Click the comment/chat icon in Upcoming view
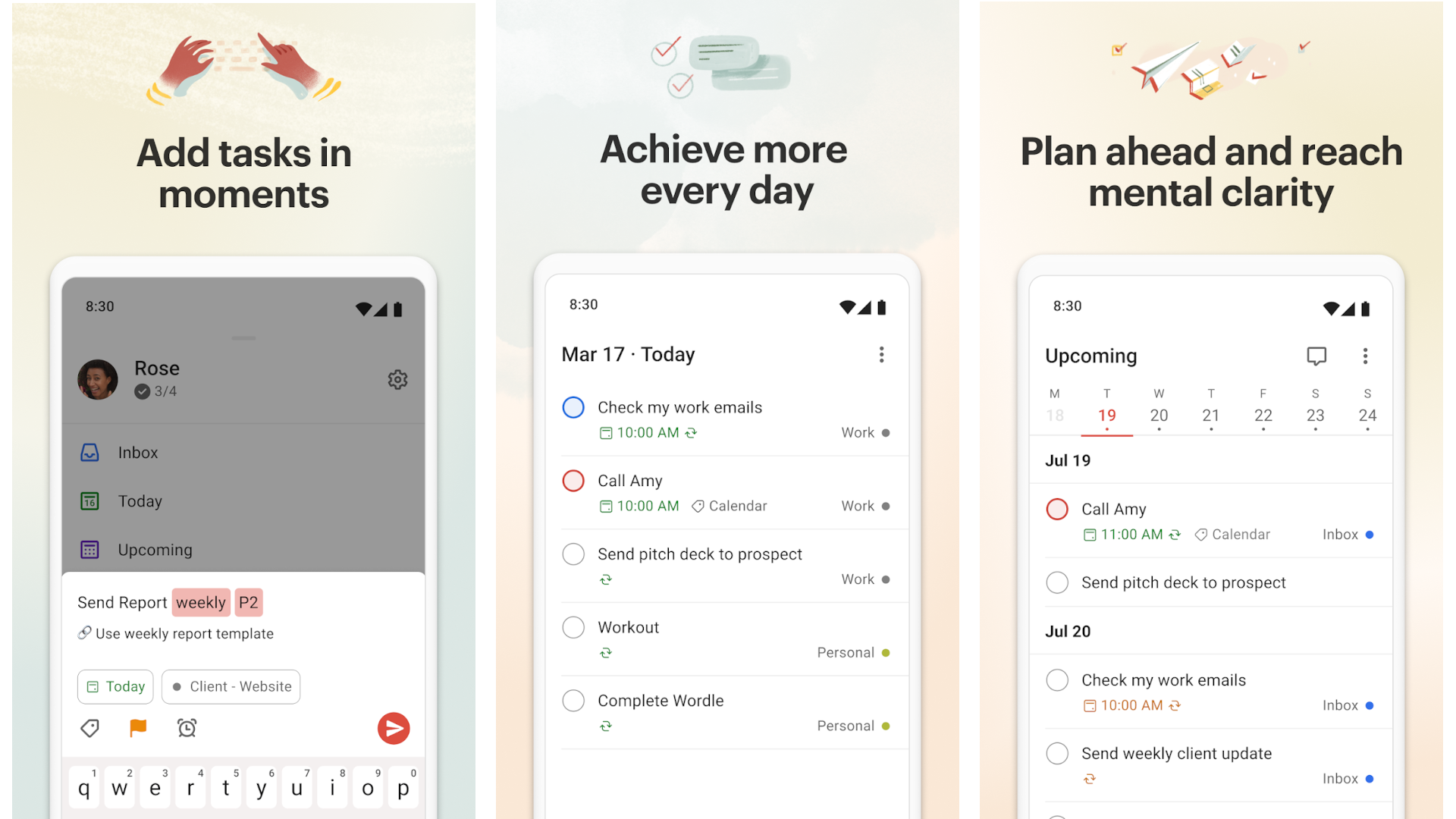 [1317, 355]
